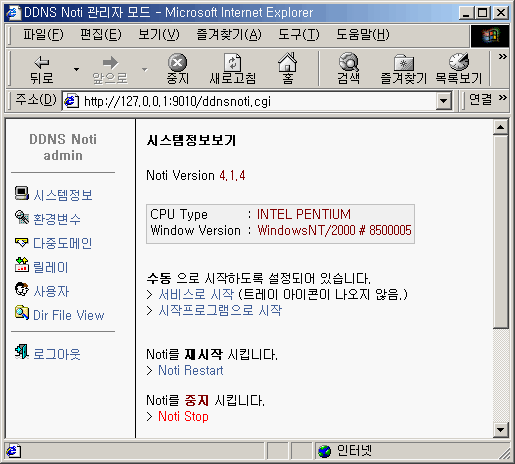
Task: Go to 홈 (Home) via toolbar icon
Action: pyautogui.click(x=287, y=62)
